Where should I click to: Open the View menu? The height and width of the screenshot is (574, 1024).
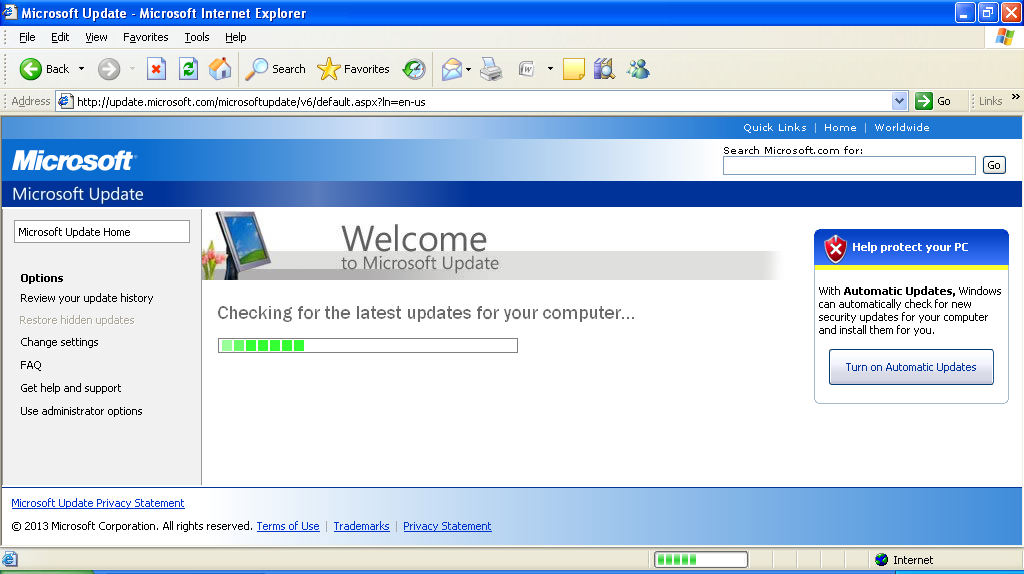pyautogui.click(x=96, y=37)
